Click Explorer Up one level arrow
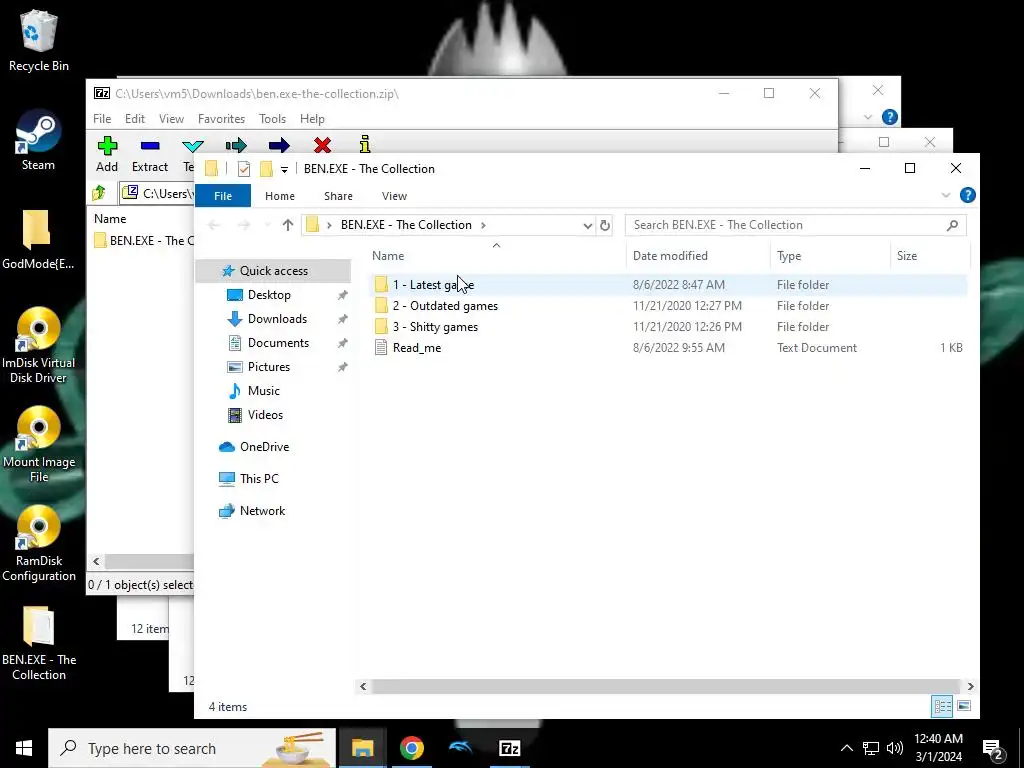 tap(287, 225)
